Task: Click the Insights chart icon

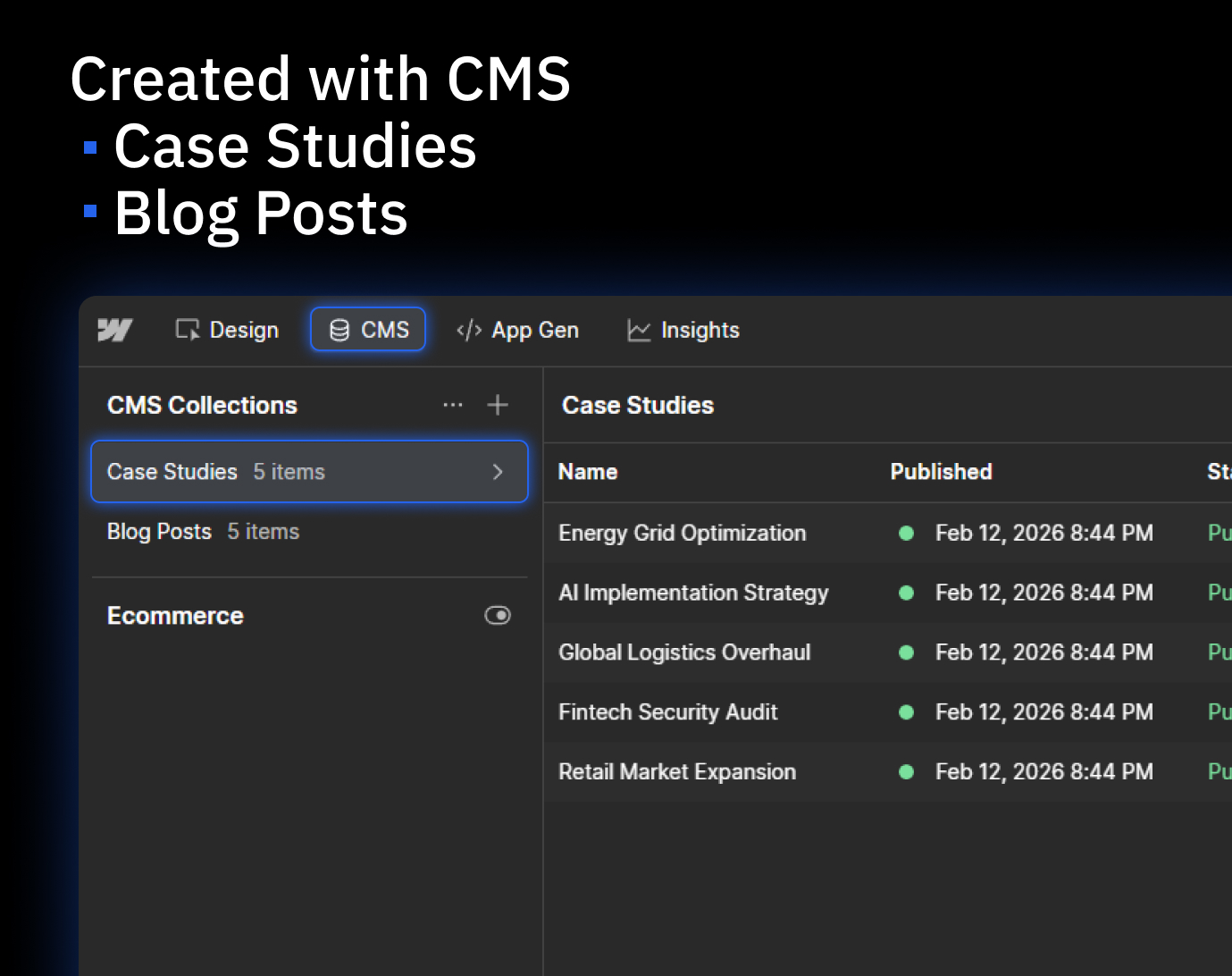Action: (637, 330)
